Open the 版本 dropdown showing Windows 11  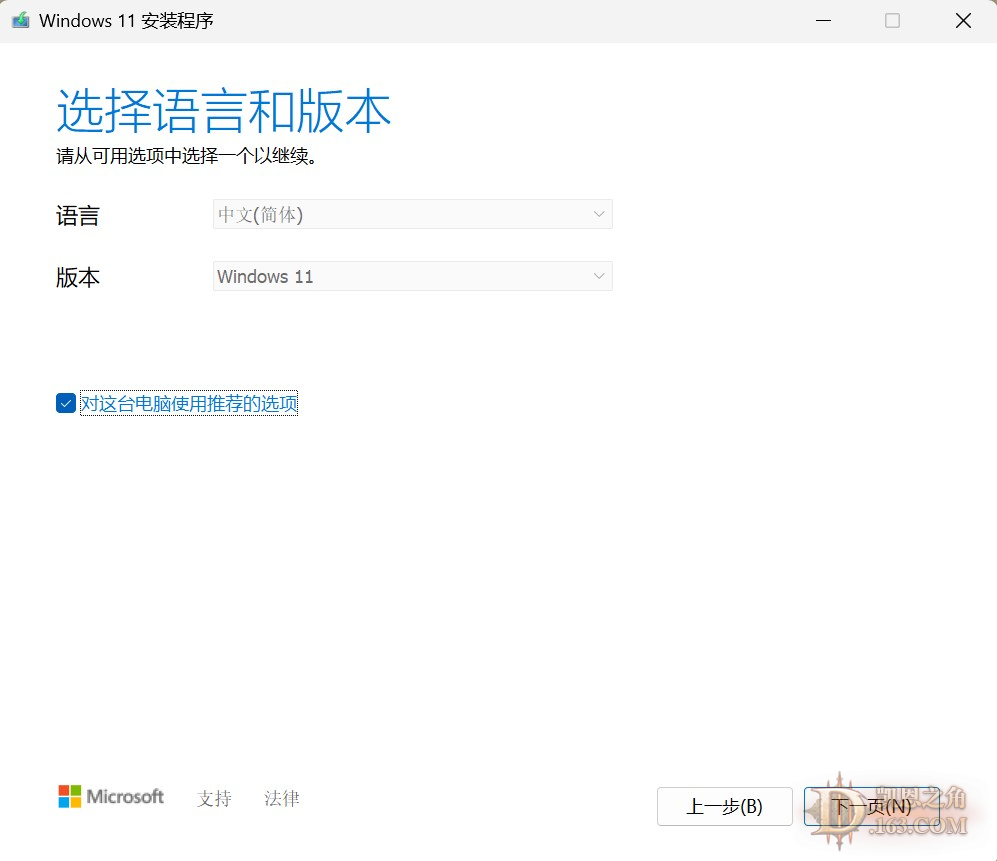click(x=413, y=276)
